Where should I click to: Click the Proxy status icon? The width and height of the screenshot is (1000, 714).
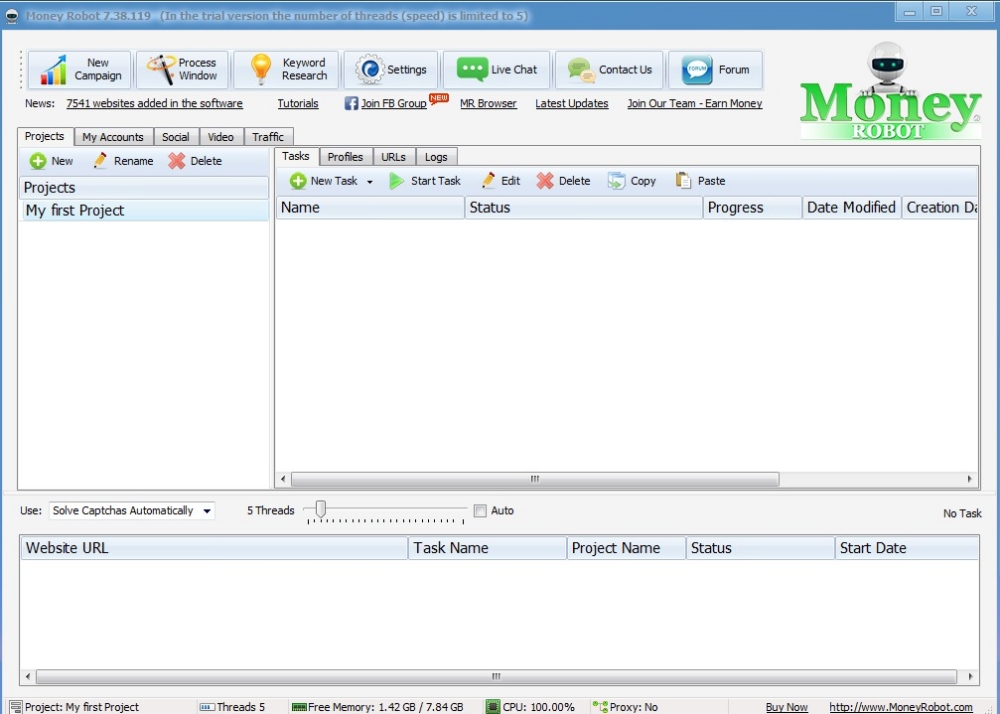click(600, 706)
